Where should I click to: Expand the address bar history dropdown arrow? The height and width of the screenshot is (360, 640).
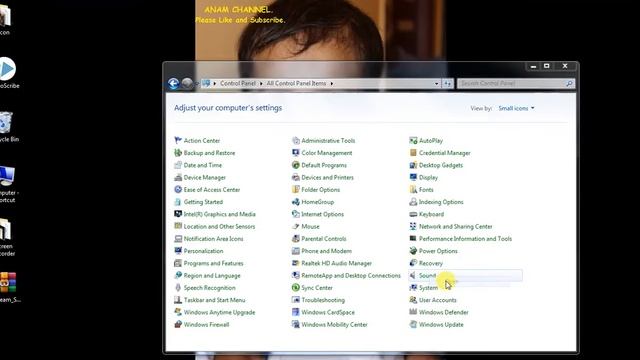[x=436, y=83]
